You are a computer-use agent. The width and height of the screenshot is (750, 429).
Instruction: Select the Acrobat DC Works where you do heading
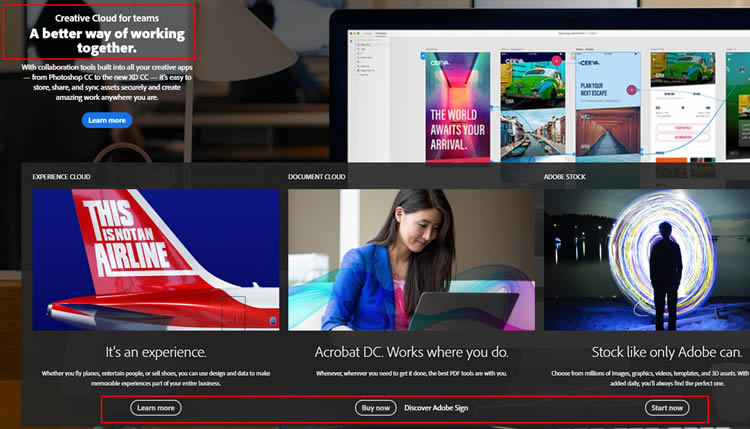click(411, 352)
